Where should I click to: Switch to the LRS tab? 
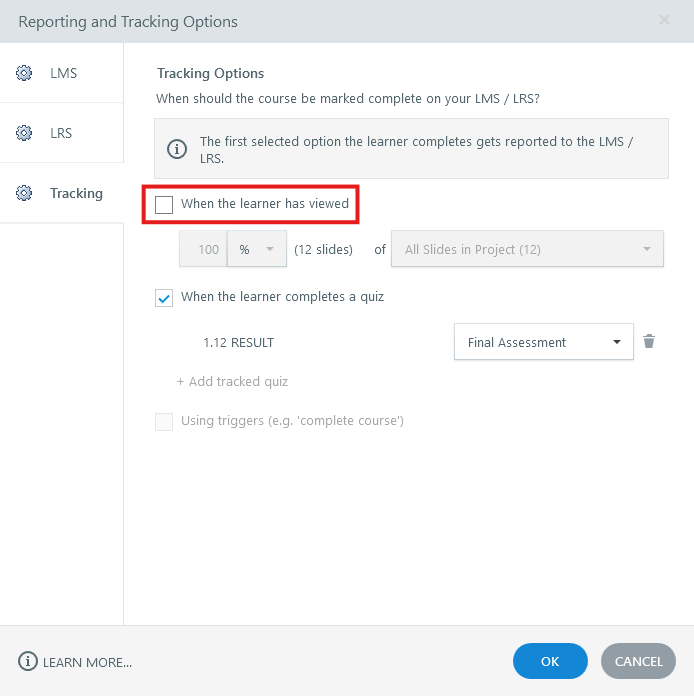tap(61, 133)
